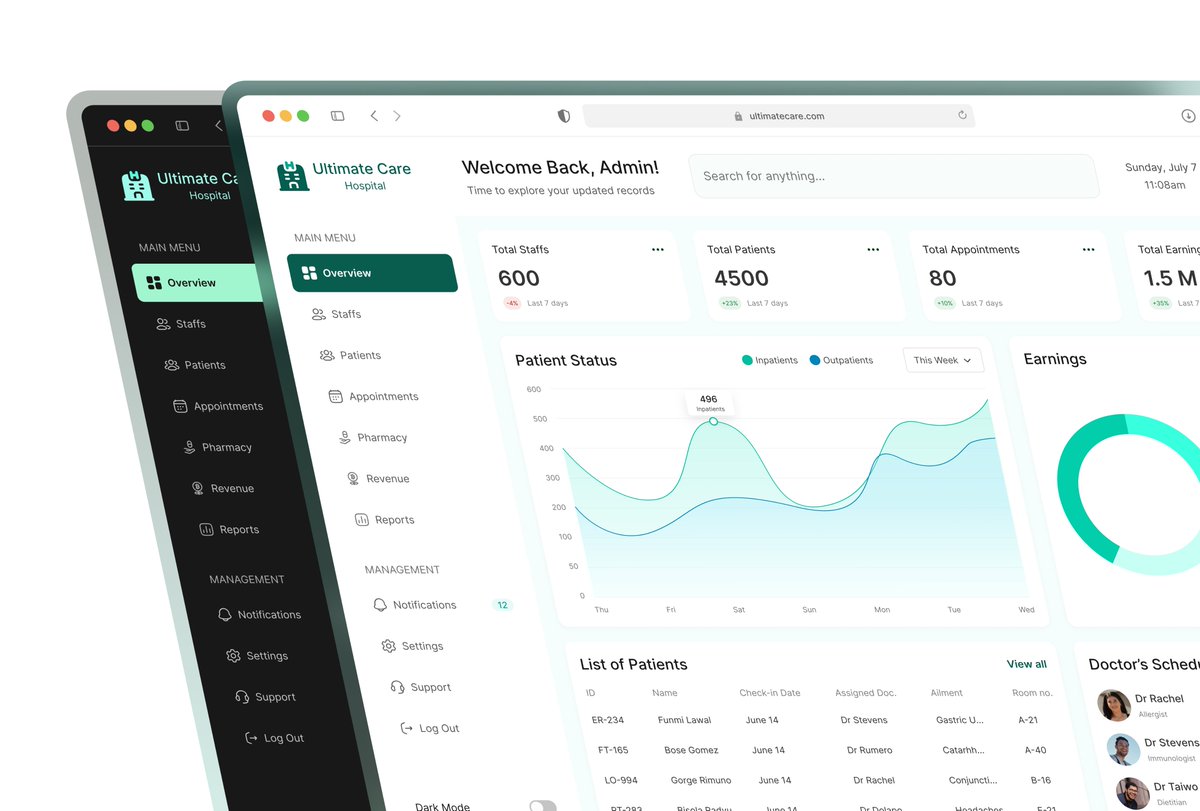Click Revenue icon in the dark window
The height and width of the screenshot is (811, 1200).
(x=198, y=488)
